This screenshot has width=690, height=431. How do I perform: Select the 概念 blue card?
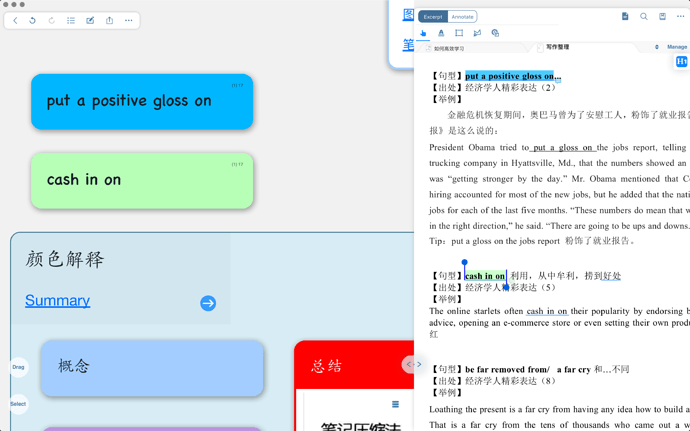[152, 368]
